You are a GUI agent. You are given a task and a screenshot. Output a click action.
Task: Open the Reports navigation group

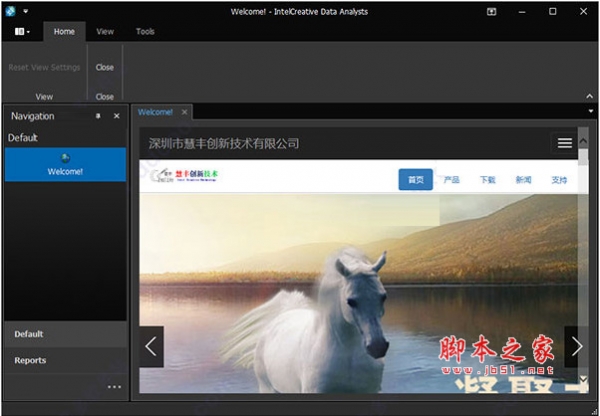[x=66, y=361]
